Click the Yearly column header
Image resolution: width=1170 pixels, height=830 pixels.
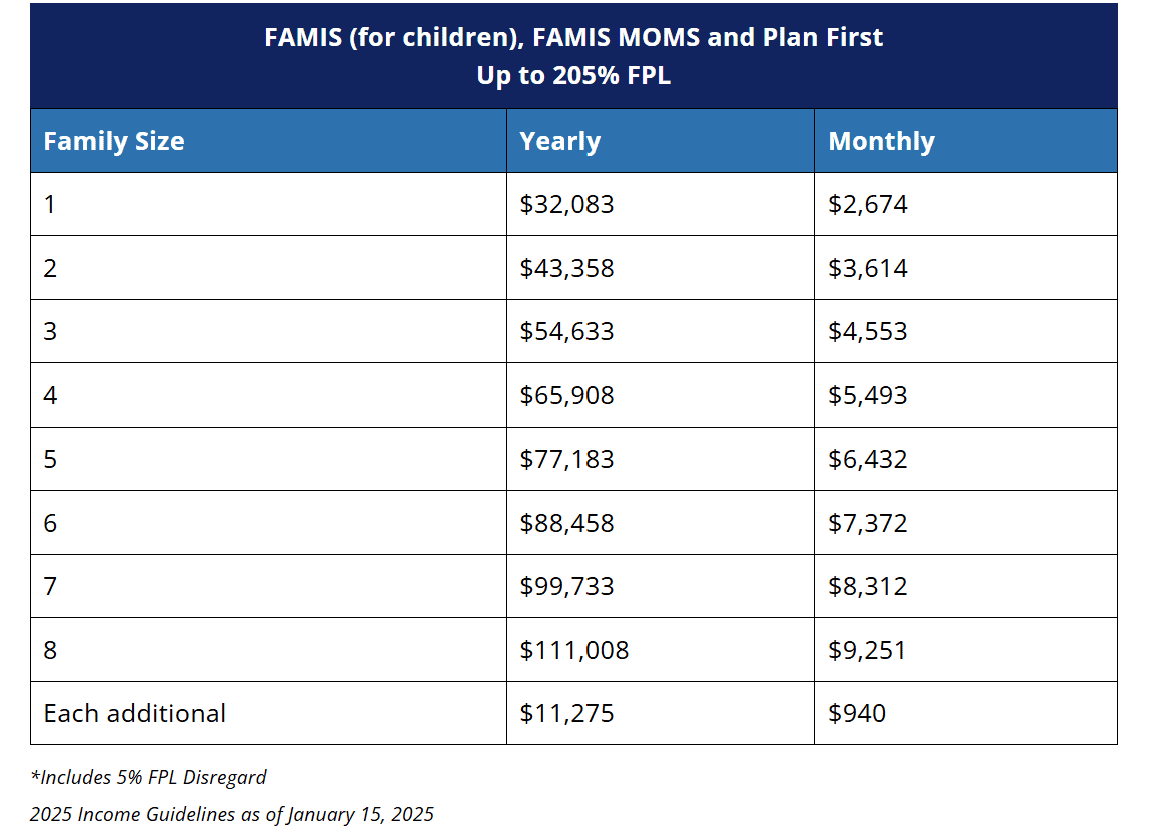pyautogui.click(x=560, y=141)
